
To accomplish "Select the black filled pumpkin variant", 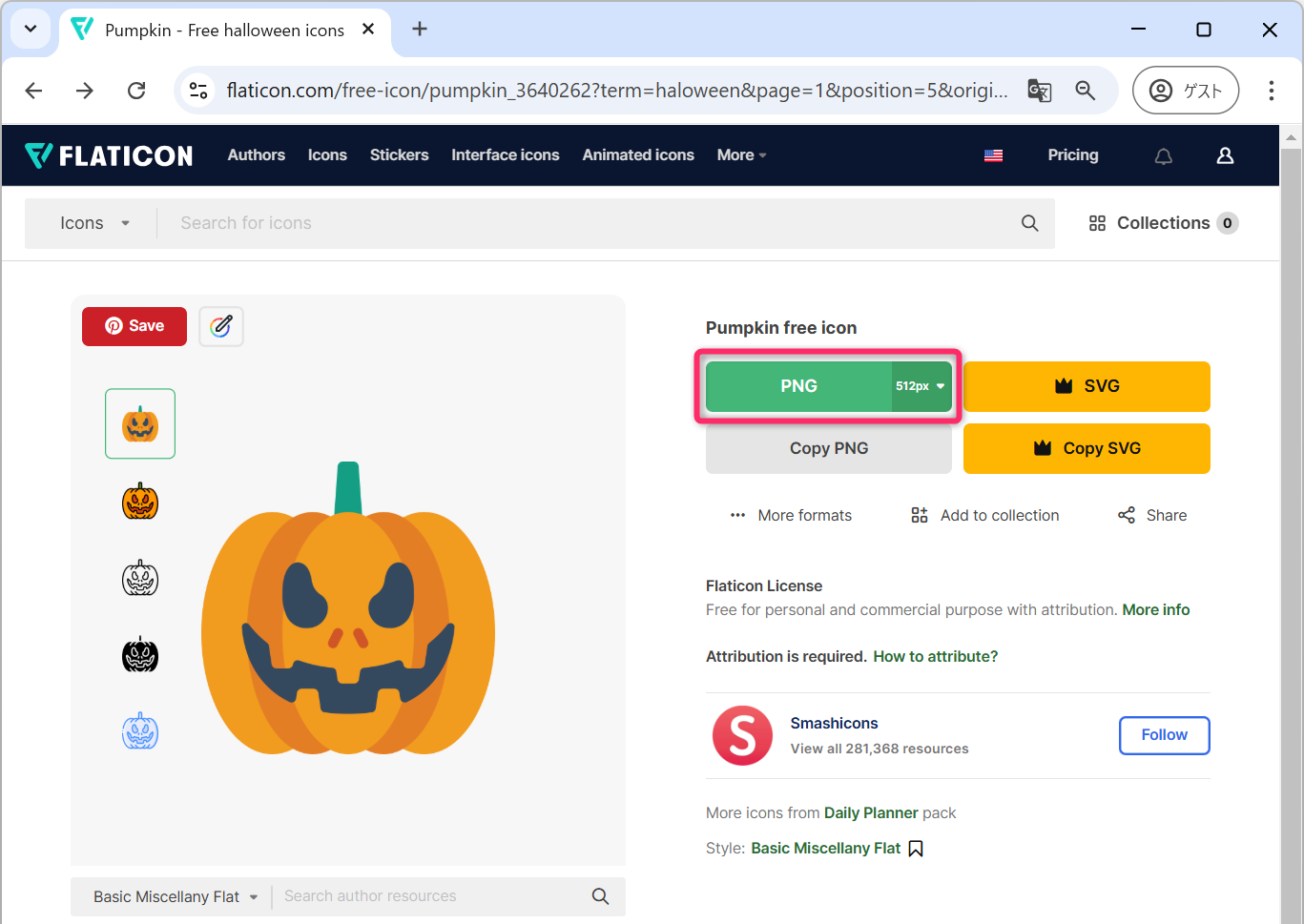I will (140, 655).
